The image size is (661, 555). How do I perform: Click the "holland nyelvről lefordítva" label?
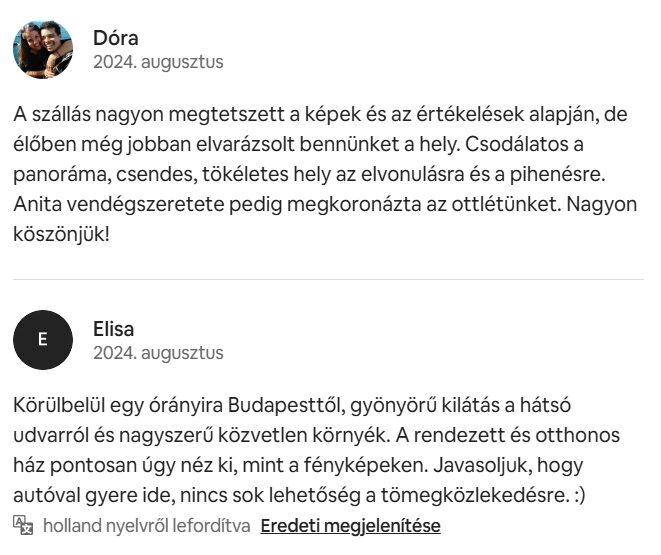pos(145,525)
